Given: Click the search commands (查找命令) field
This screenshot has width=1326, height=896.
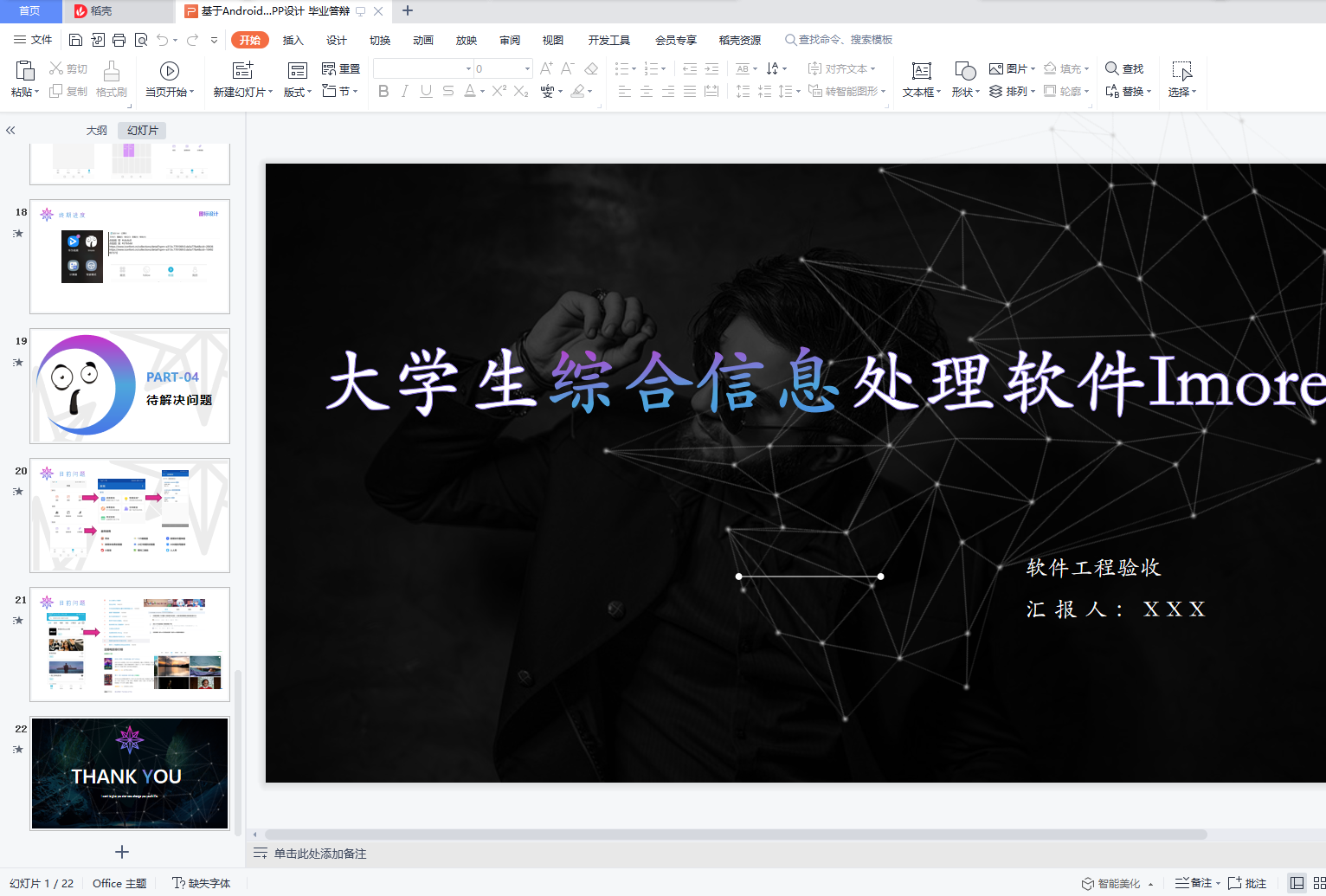Looking at the screenshot, I should point(838,40).
